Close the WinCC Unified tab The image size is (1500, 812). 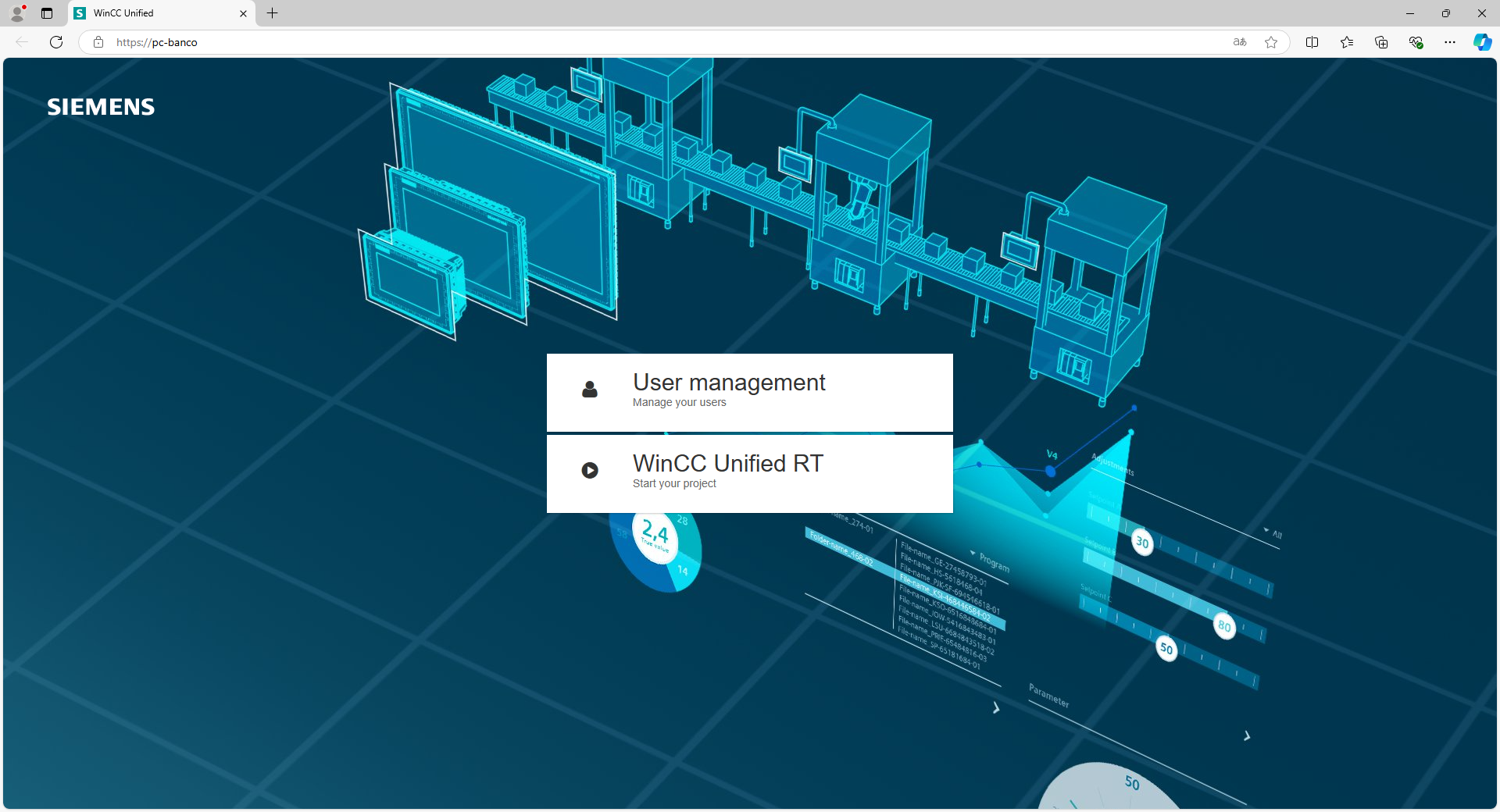pos(243,13)
